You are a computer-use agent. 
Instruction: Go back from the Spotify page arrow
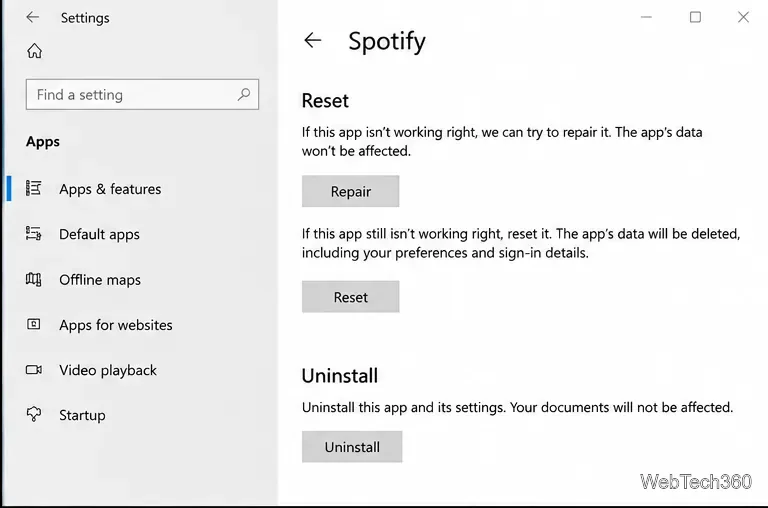pyautogui.click(x=312, y=40)
